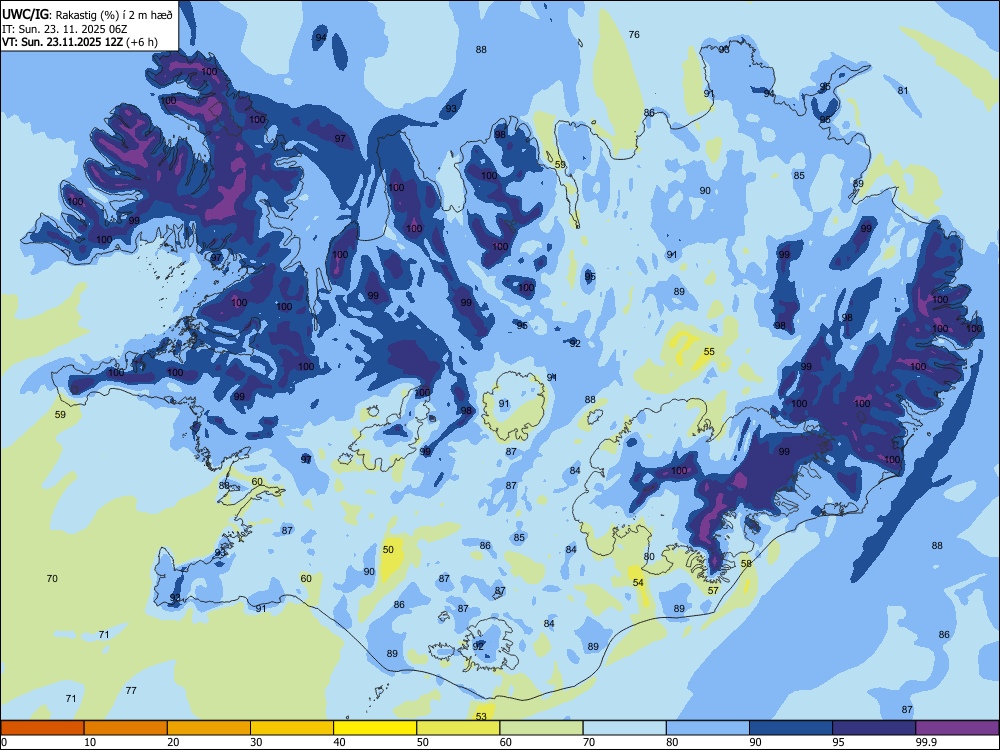Viewport: 1000px width, 750px height.
Task: Click the medium blue 80–90 legend swatch
Action: pyautogui.click(x=708, y=728)
